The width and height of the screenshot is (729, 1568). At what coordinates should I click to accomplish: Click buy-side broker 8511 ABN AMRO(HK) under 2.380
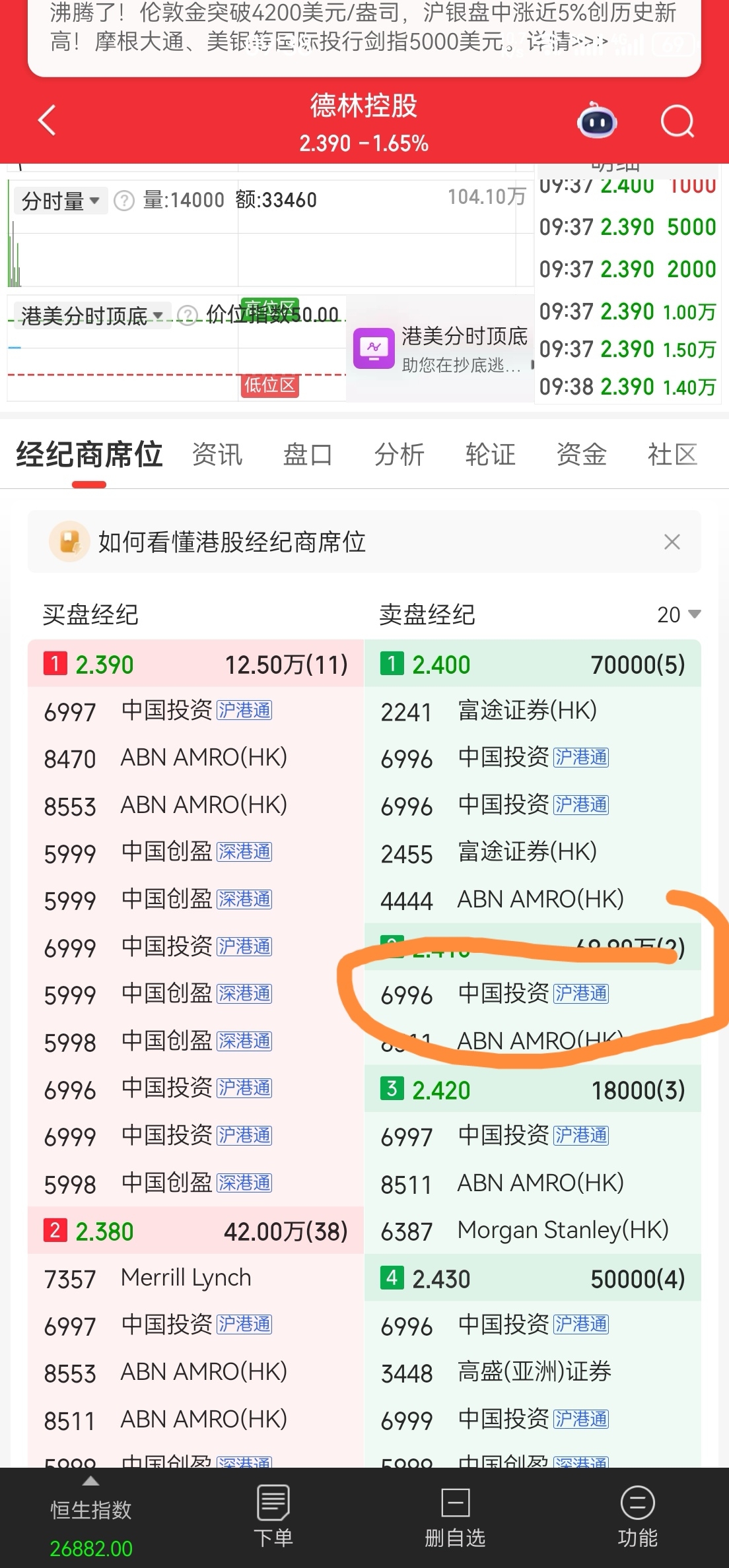195,1420
